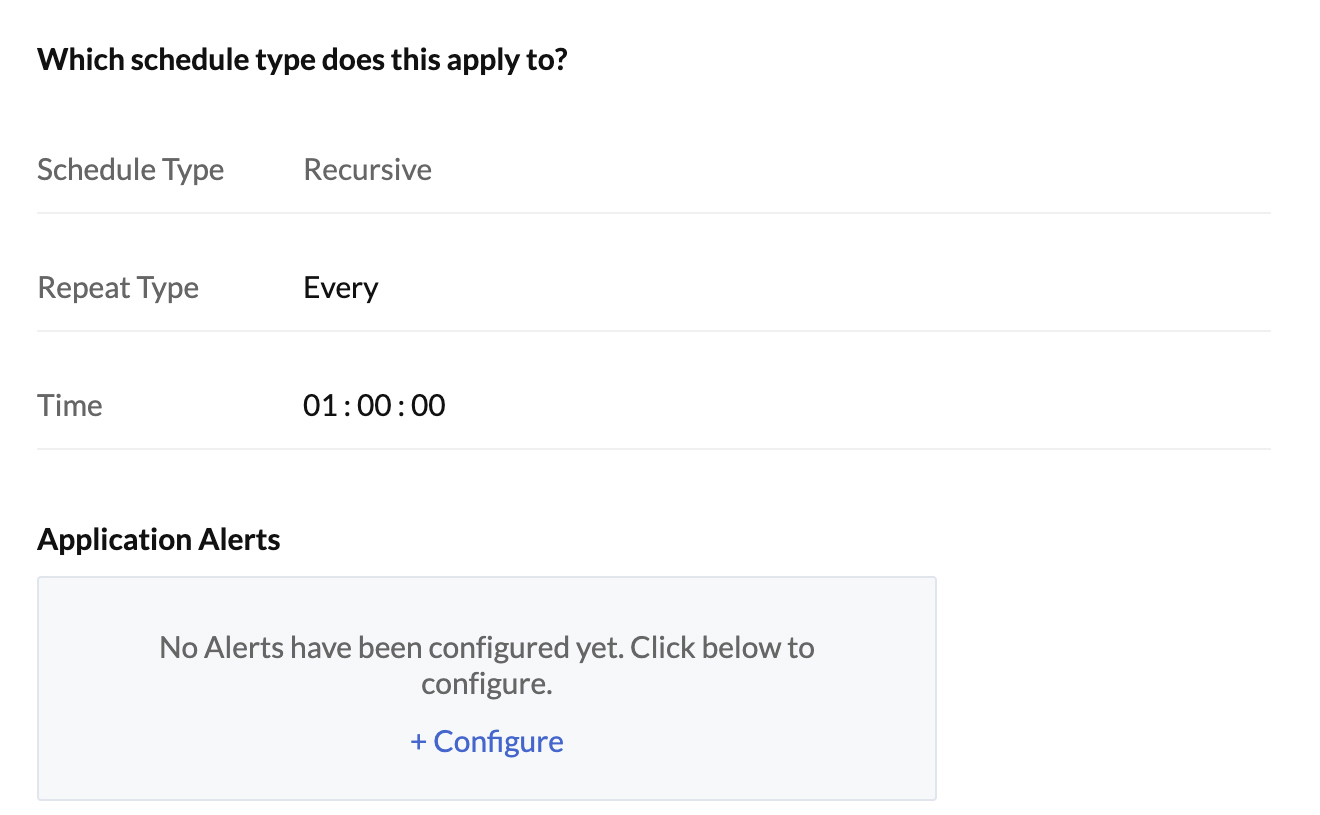Viewport: 1320px width, 815px height.
Task: Click the Time row label
Action: (x=70, y=406)
